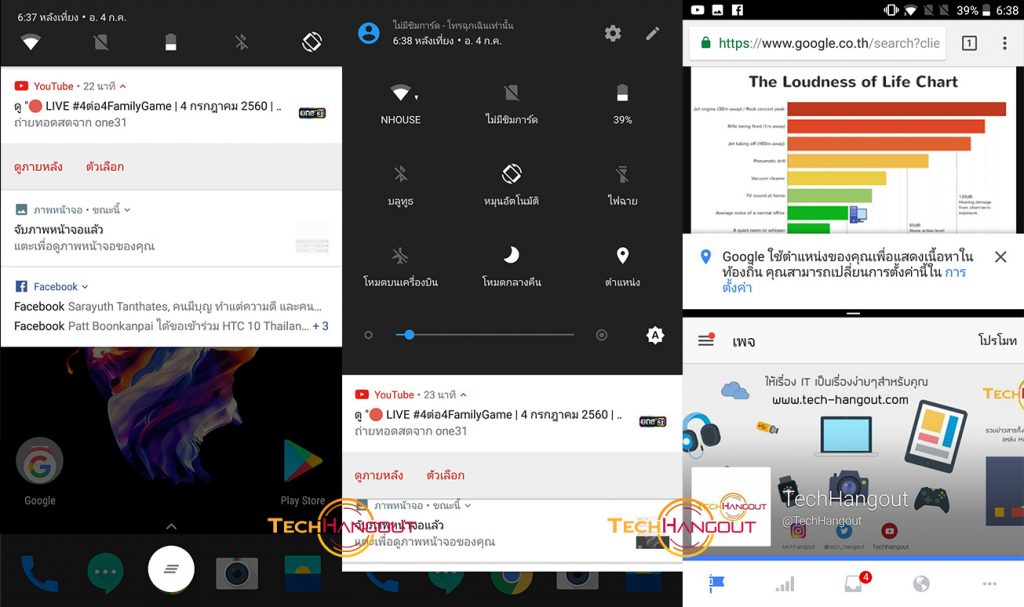Tap the blue user account avatar
The width and height of the screenshot is (1024, 607).
point(369,33)
